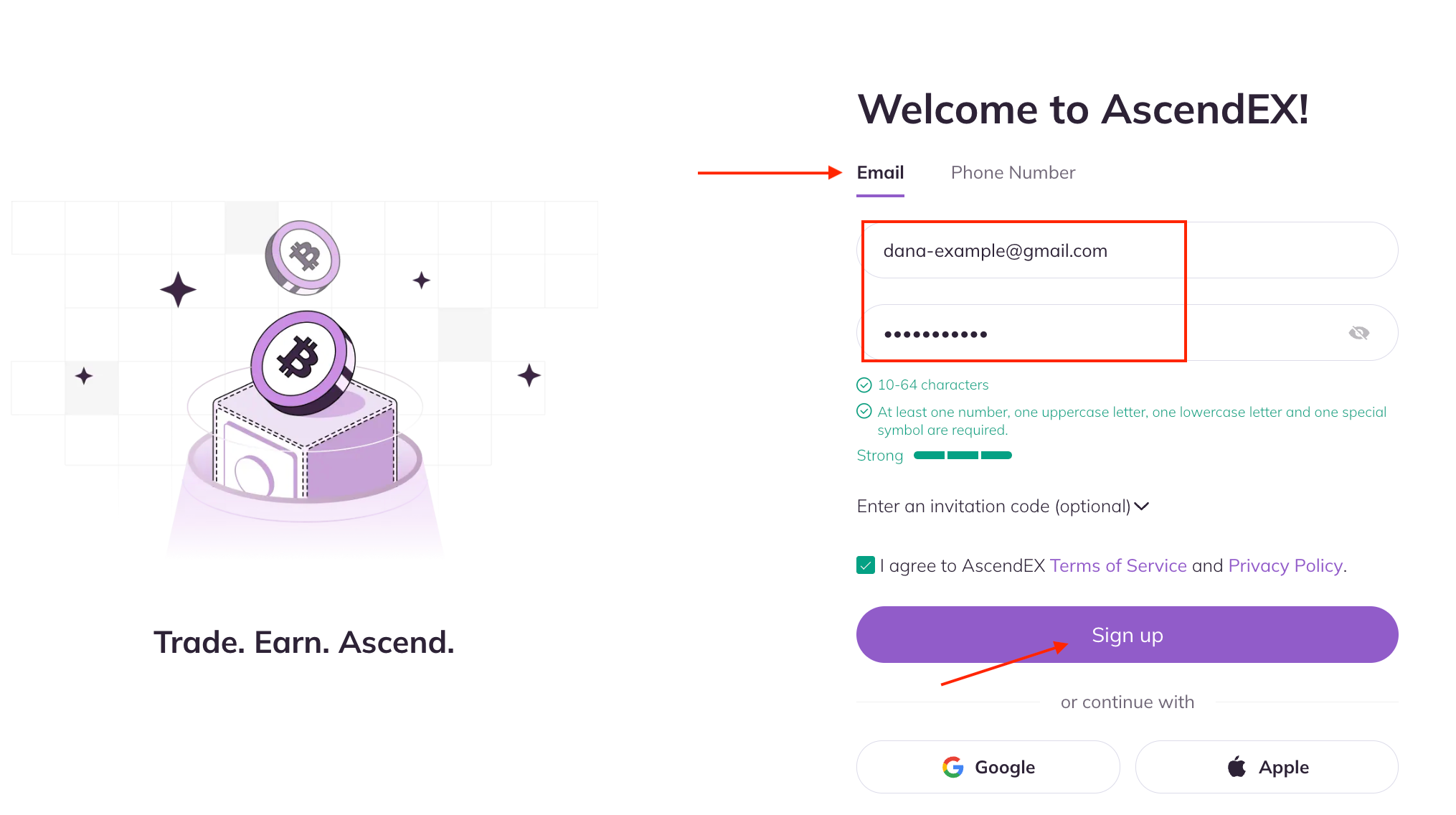Viewport: 1456px width, 815px height.
Task: Toggle password visibility eye icon
Action: 1358,333
